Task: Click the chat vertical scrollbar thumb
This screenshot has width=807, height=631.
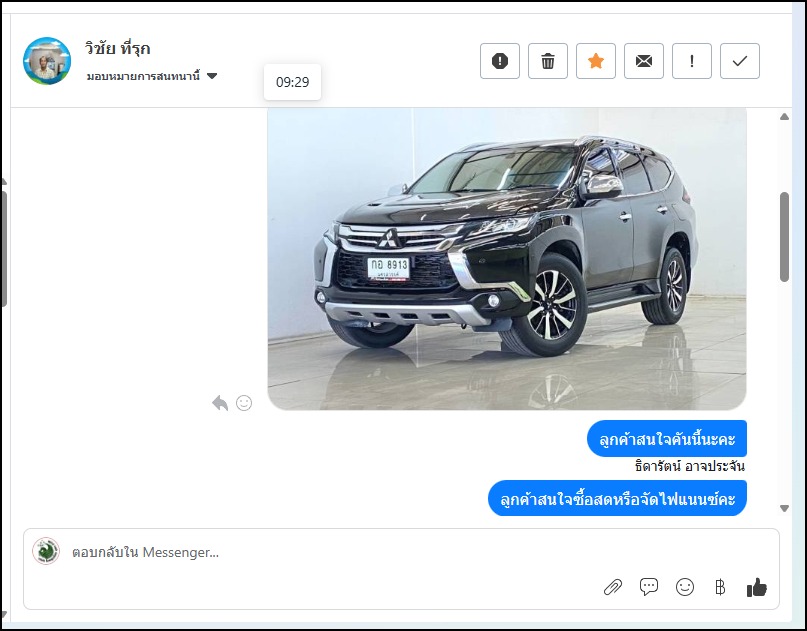Action: [784, 237]
